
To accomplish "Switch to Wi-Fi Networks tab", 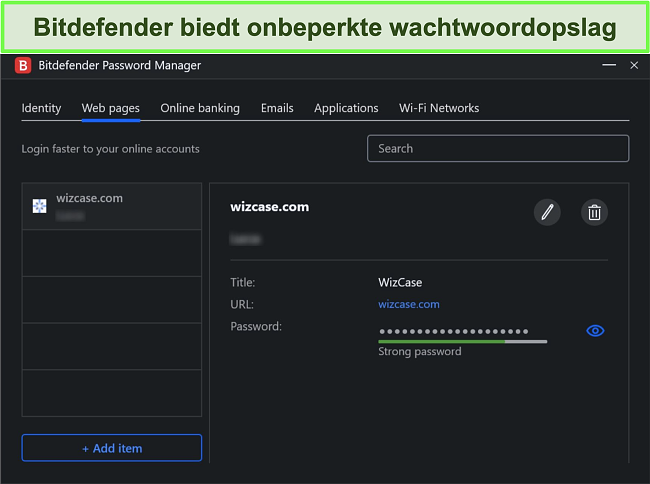I will pyautogui.click(x=439, y=108).
